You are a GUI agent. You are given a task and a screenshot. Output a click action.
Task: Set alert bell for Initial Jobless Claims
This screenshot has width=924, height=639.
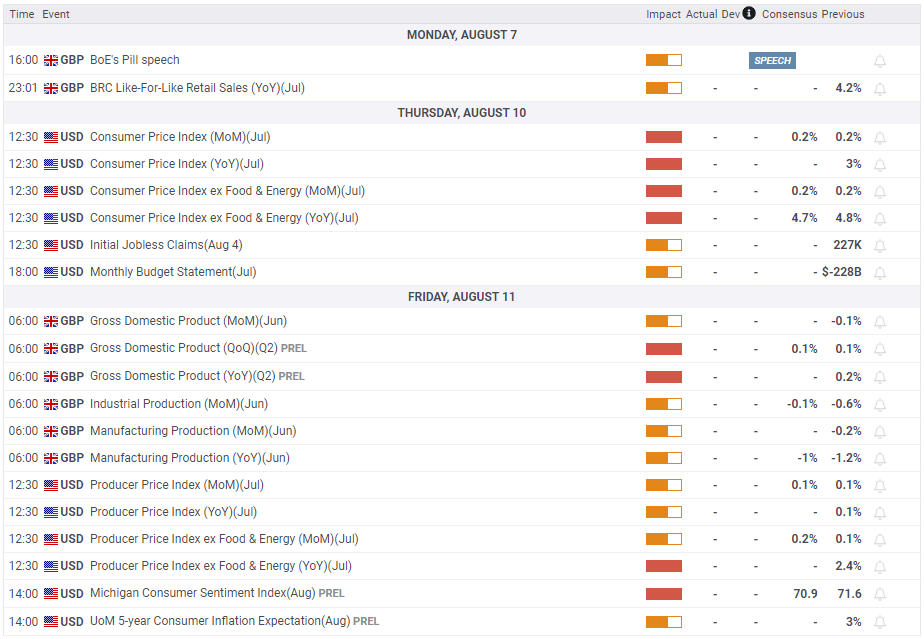click(x=880, y=245)
